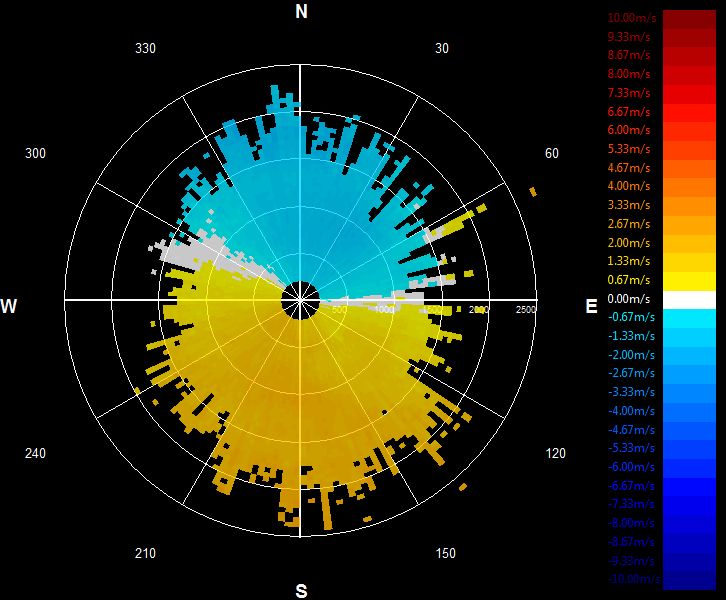Click the gray zero-velocity wedge northwest of center
The width and height of the screenshot is (726, 600).
click(199, 252)
